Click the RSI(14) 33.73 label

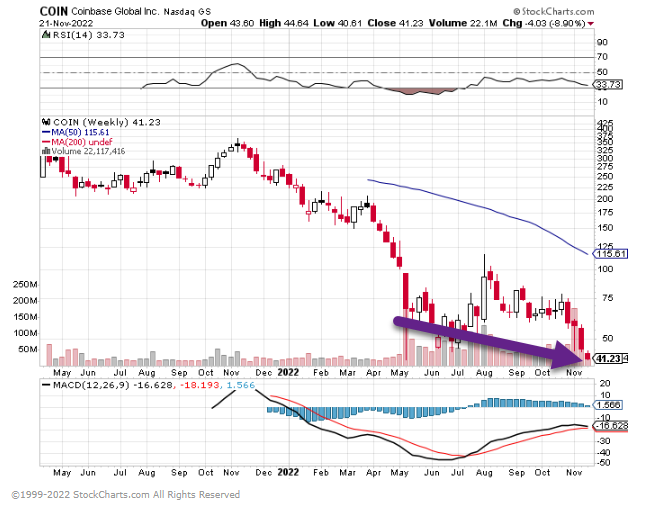[x=88, y=35]
